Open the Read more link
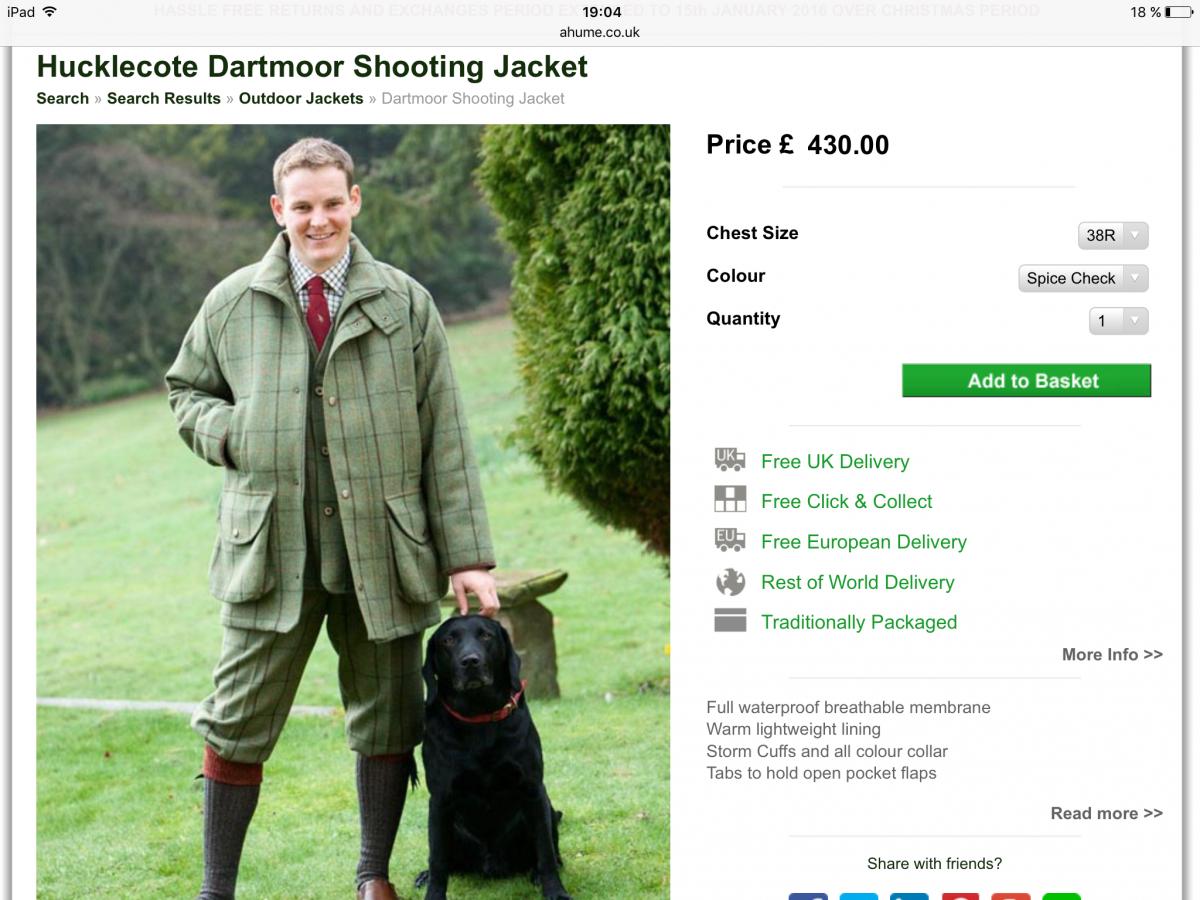The width and height of the screenshot is (1200, 900). 1106,813
